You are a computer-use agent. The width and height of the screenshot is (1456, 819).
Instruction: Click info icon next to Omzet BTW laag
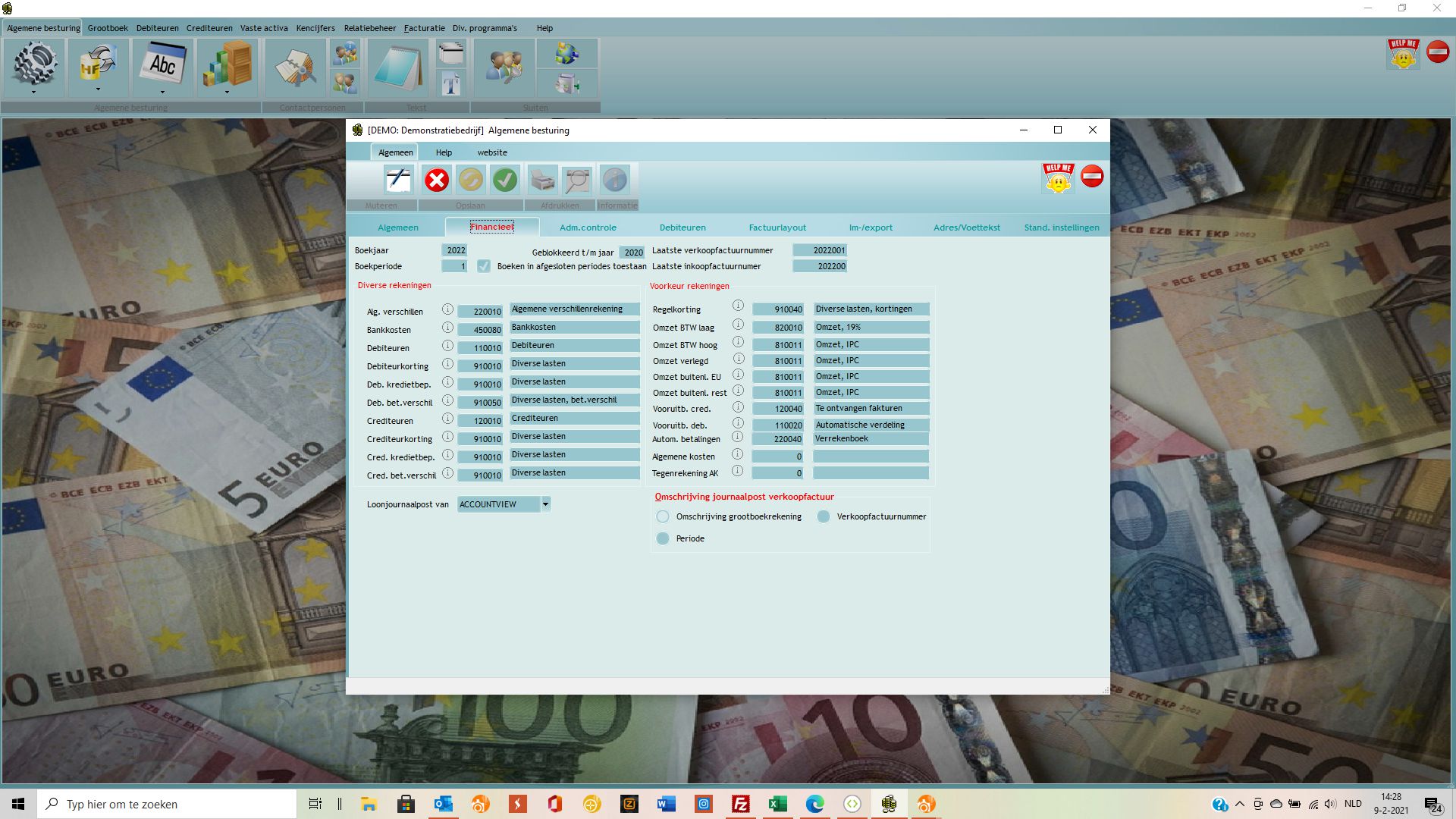coord(738,325)
